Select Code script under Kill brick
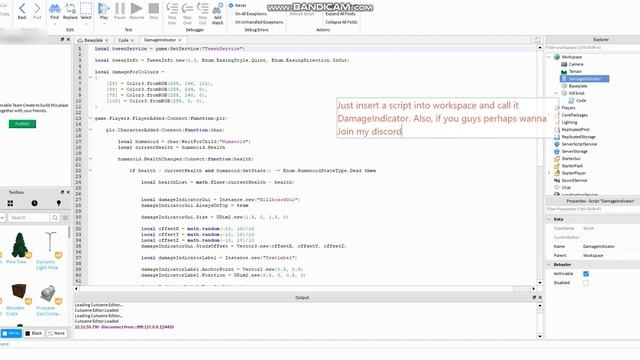This screenshot has width=640, height=360. point(578,100)
